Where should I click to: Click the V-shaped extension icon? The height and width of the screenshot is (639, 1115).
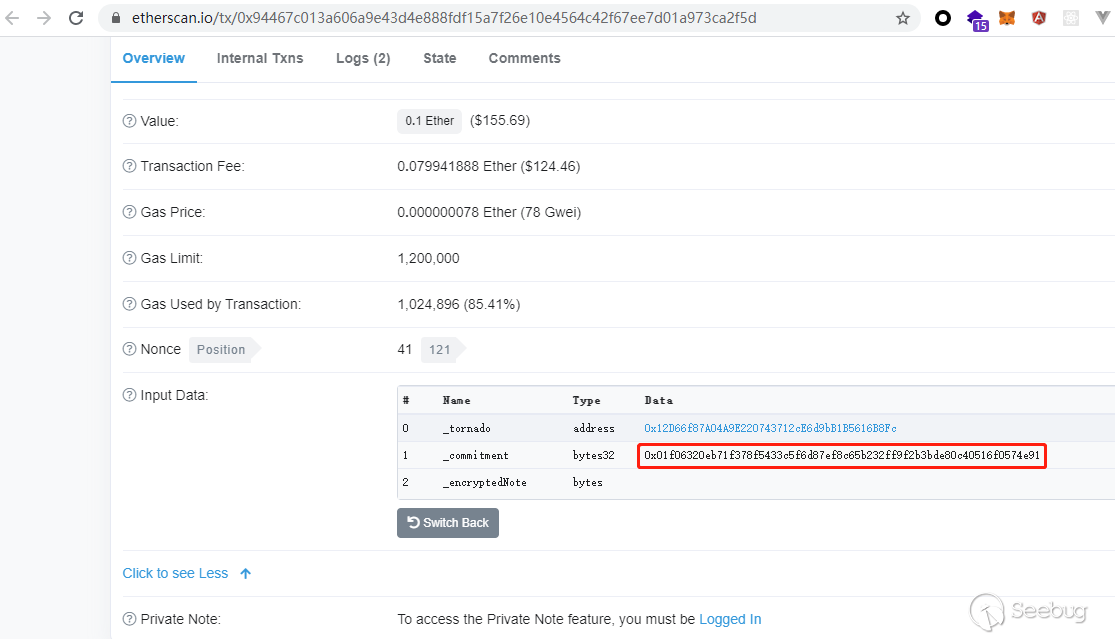coord(1103,18)
